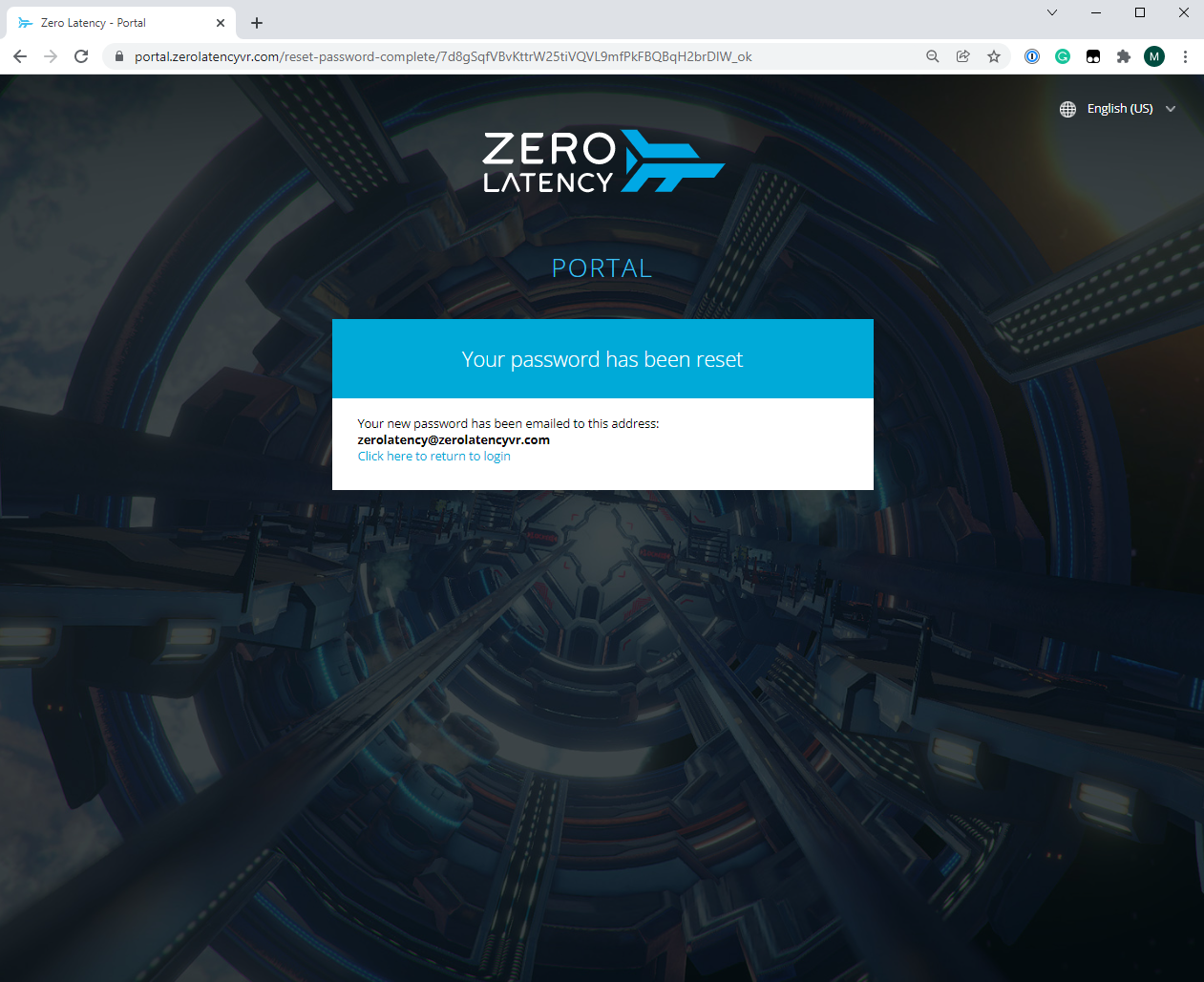Click the PORTAL heading text
The width and height of the screenshot is (1204, 982).
602,268
